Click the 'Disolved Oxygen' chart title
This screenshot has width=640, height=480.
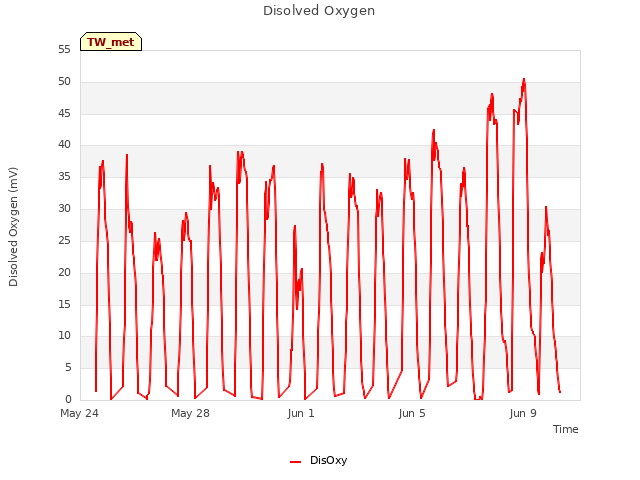click(x=319, y=11)
